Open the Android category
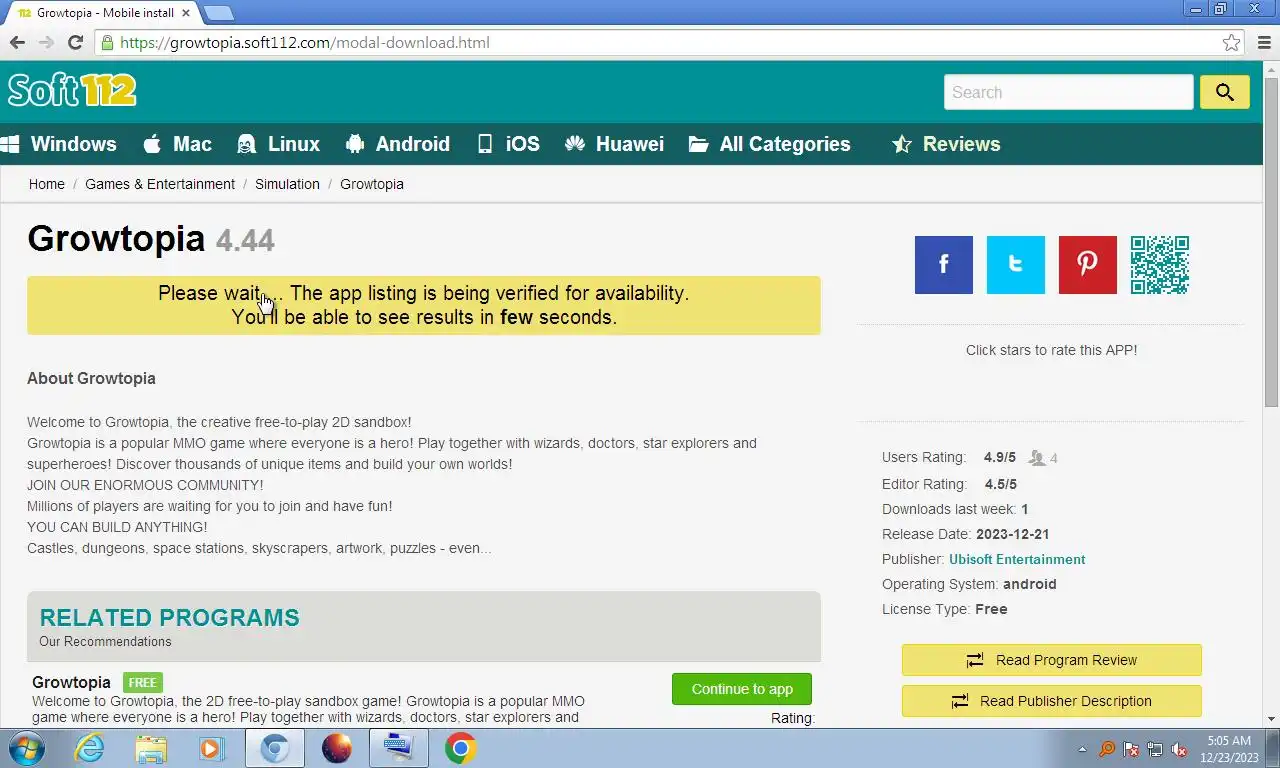 398,144
